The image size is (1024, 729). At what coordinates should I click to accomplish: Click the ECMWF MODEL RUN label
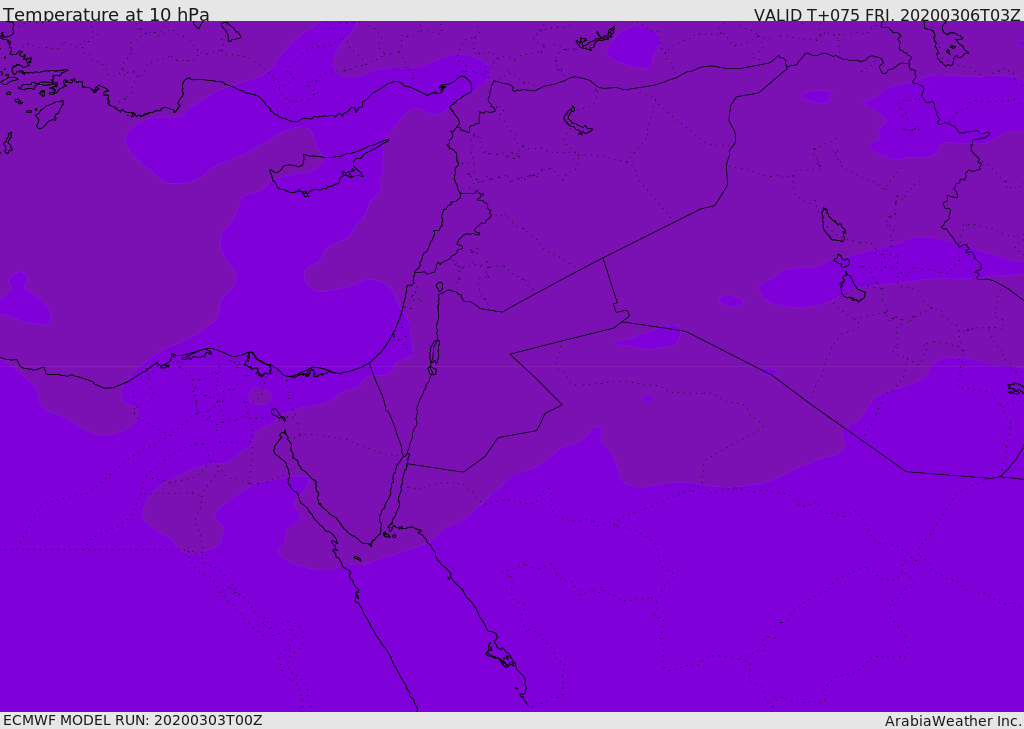[133, 720]
